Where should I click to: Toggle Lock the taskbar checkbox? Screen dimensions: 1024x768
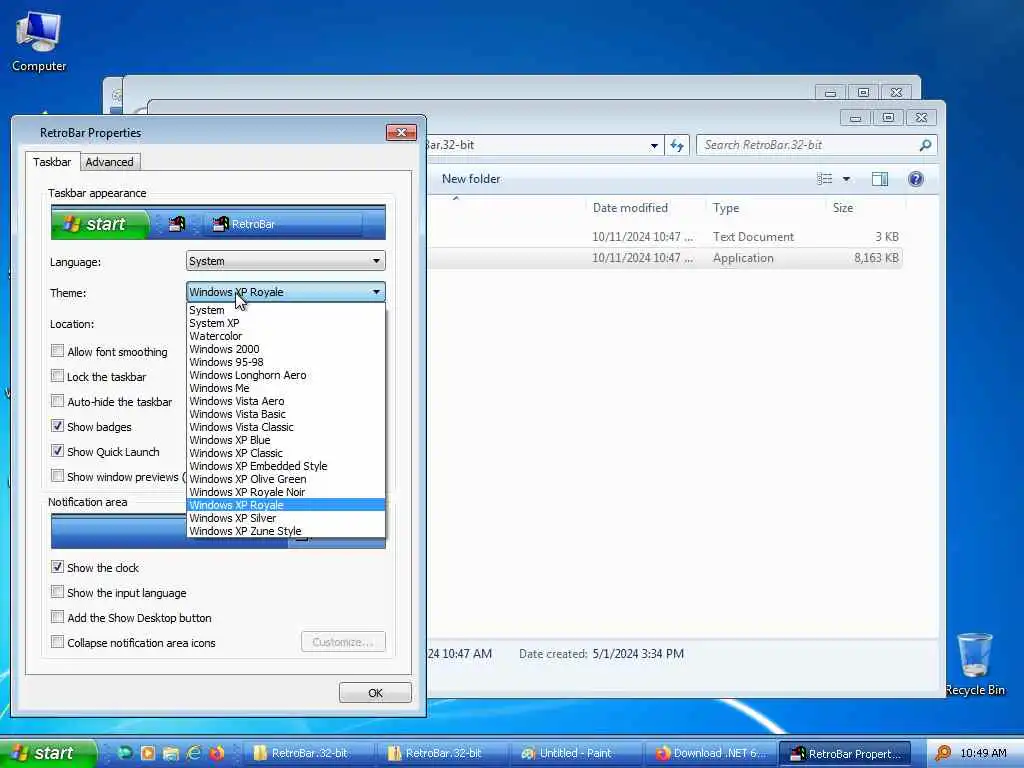click(x=57, y=376)
